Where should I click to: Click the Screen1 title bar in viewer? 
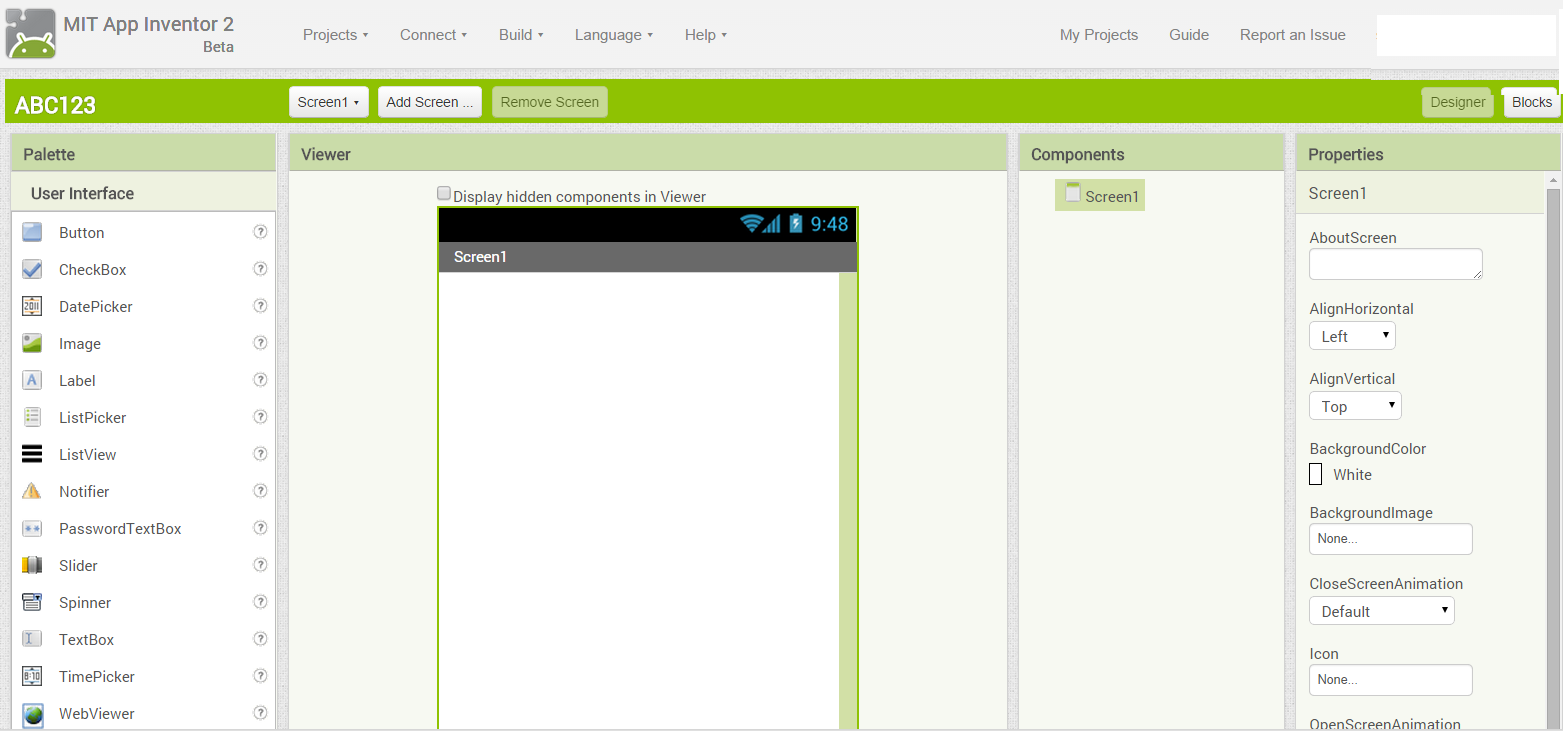(x=648, y=257)
